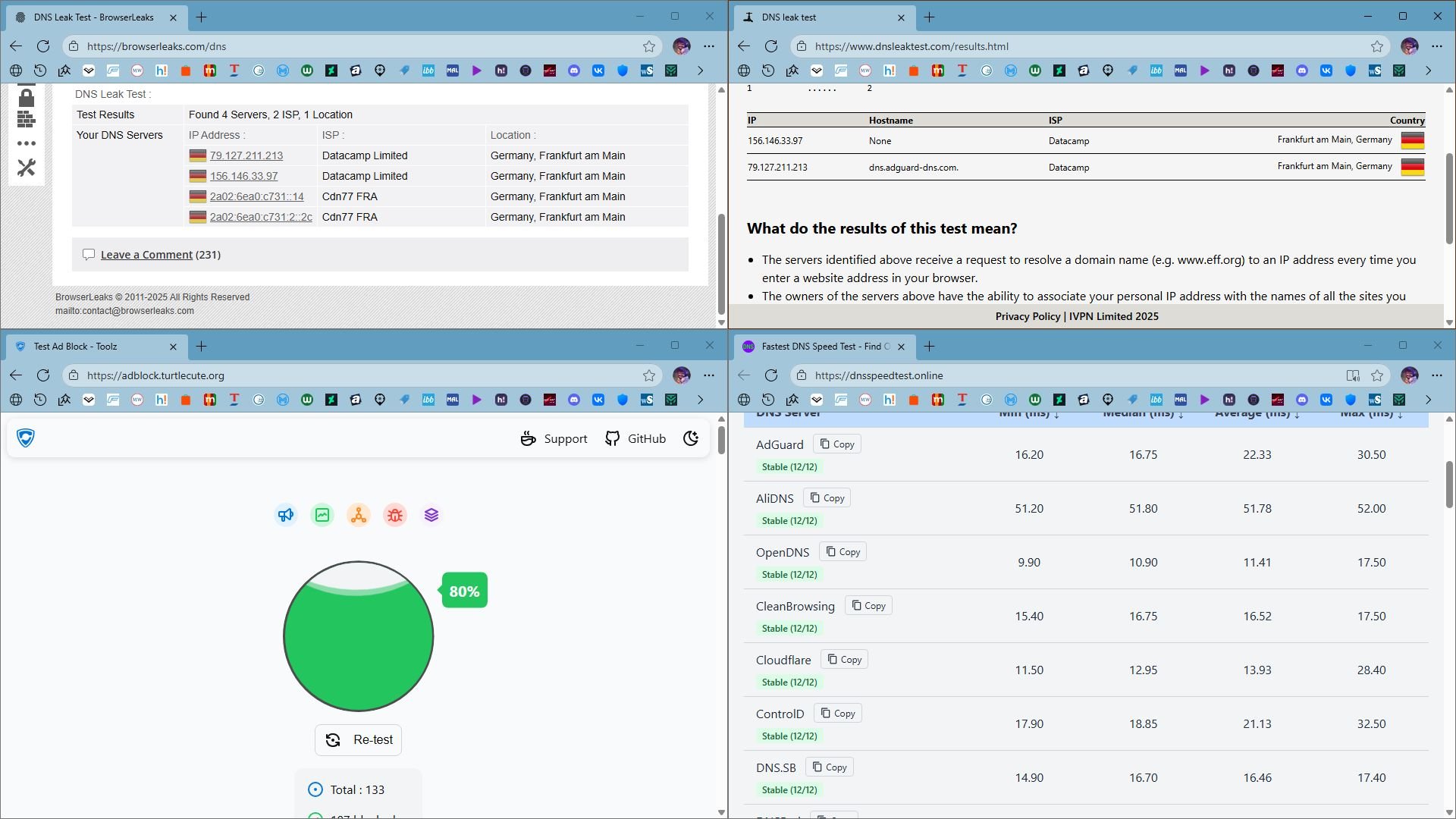
Task: Go back in the dnsleaktest.com window
Action: pyautogui.click(x=744, y=46)
